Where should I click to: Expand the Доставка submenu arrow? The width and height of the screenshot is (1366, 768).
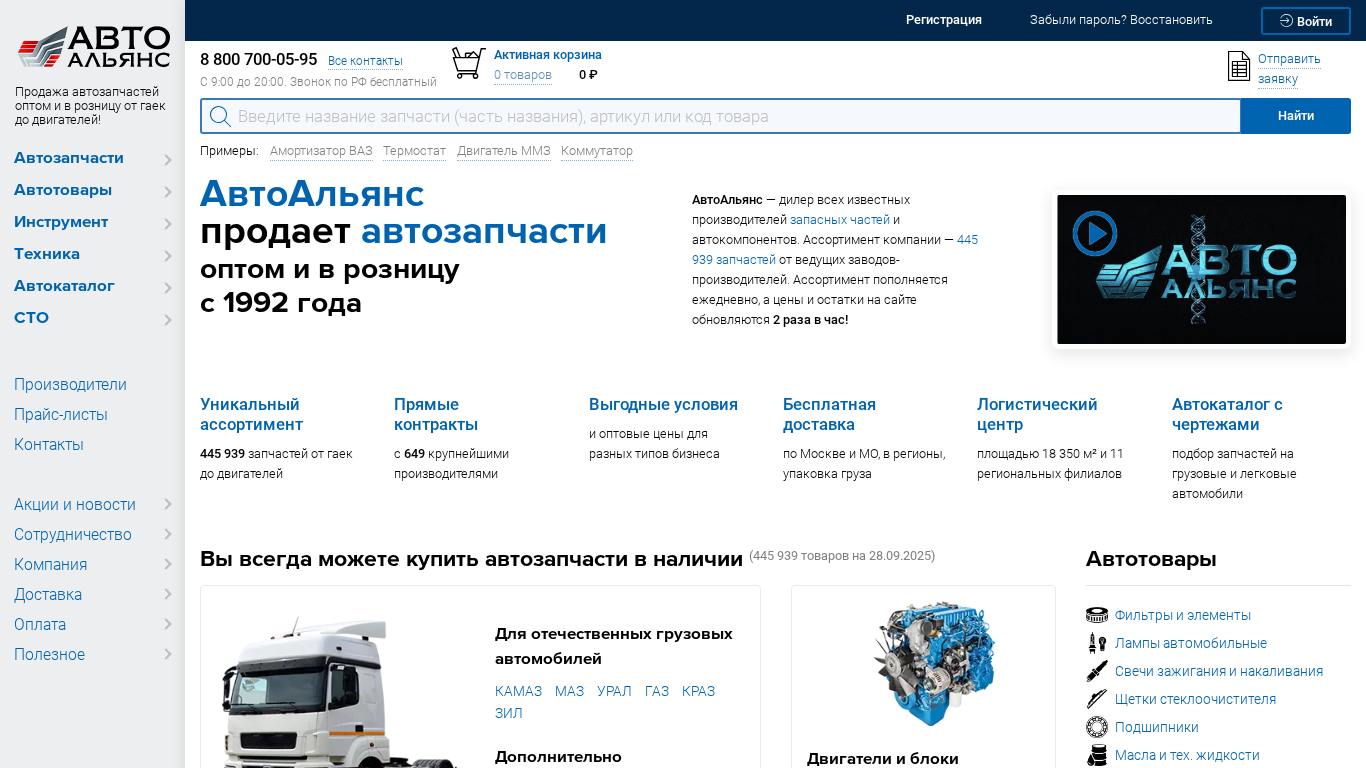168,595
